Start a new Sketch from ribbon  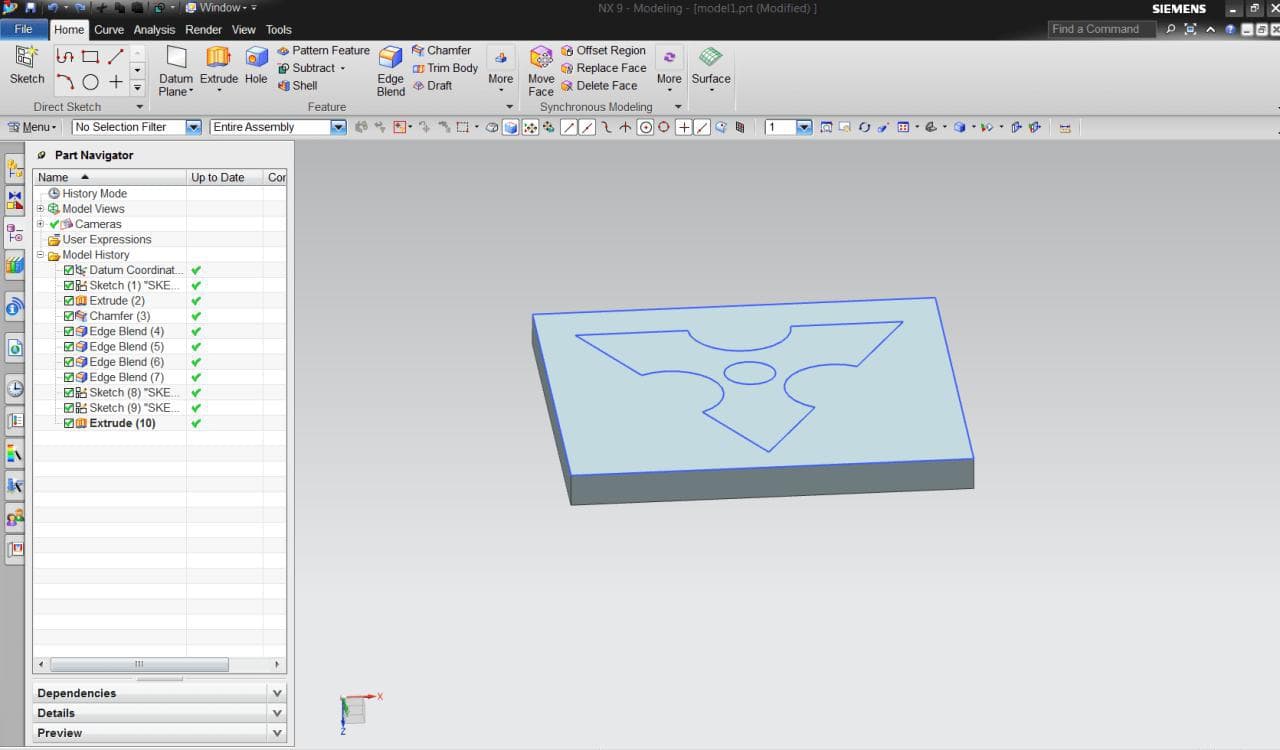[x=27, y=66]
